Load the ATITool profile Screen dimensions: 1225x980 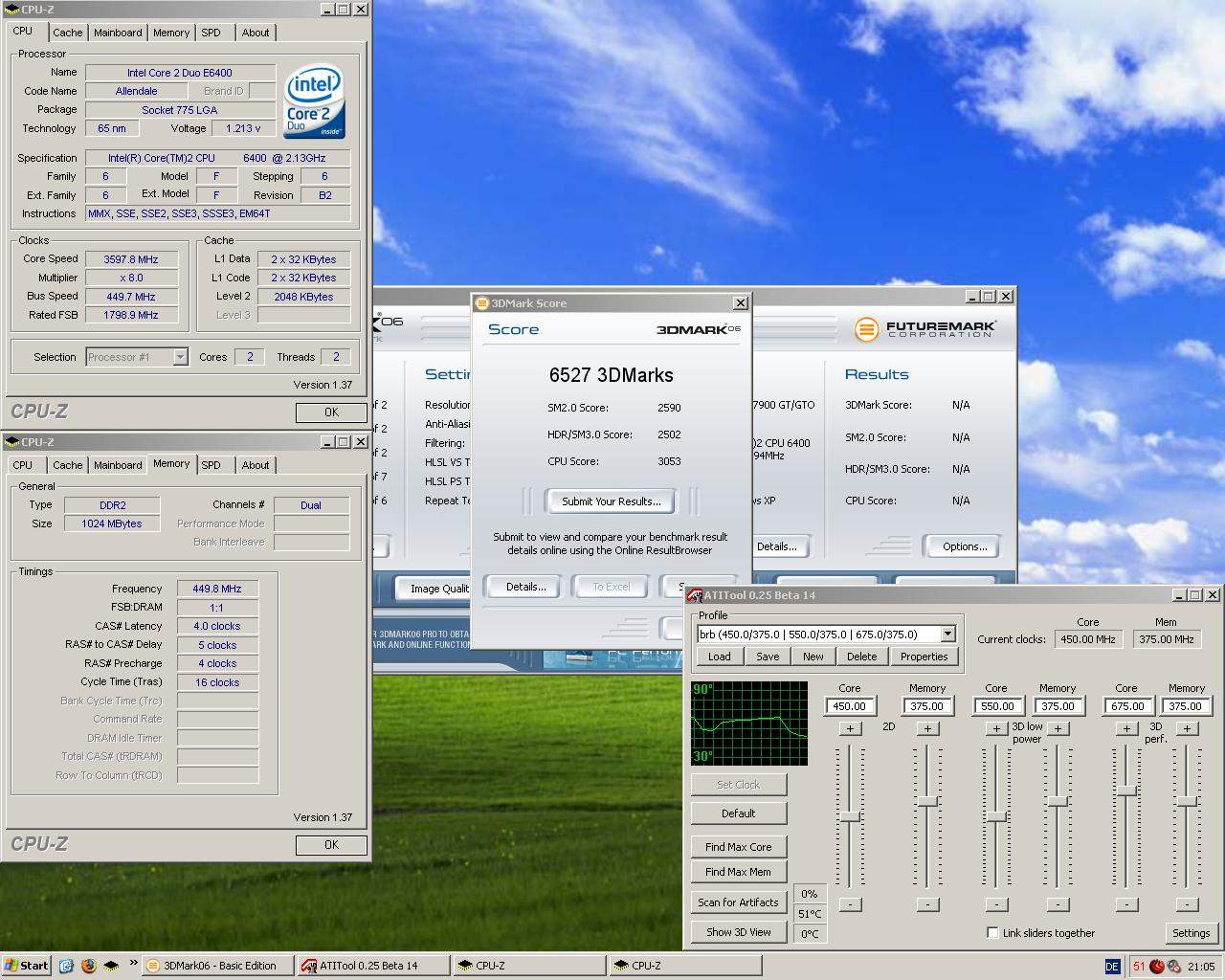719,657
